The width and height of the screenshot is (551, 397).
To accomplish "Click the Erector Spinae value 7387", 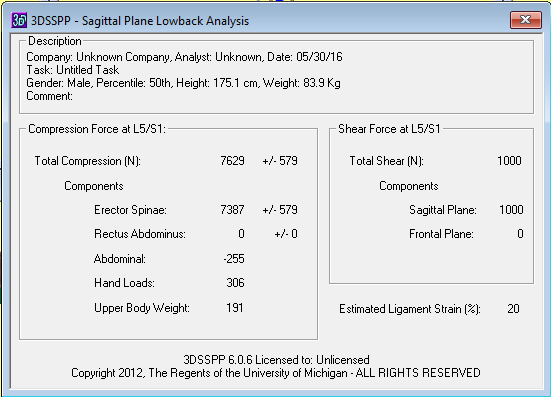I will point(232,210).
